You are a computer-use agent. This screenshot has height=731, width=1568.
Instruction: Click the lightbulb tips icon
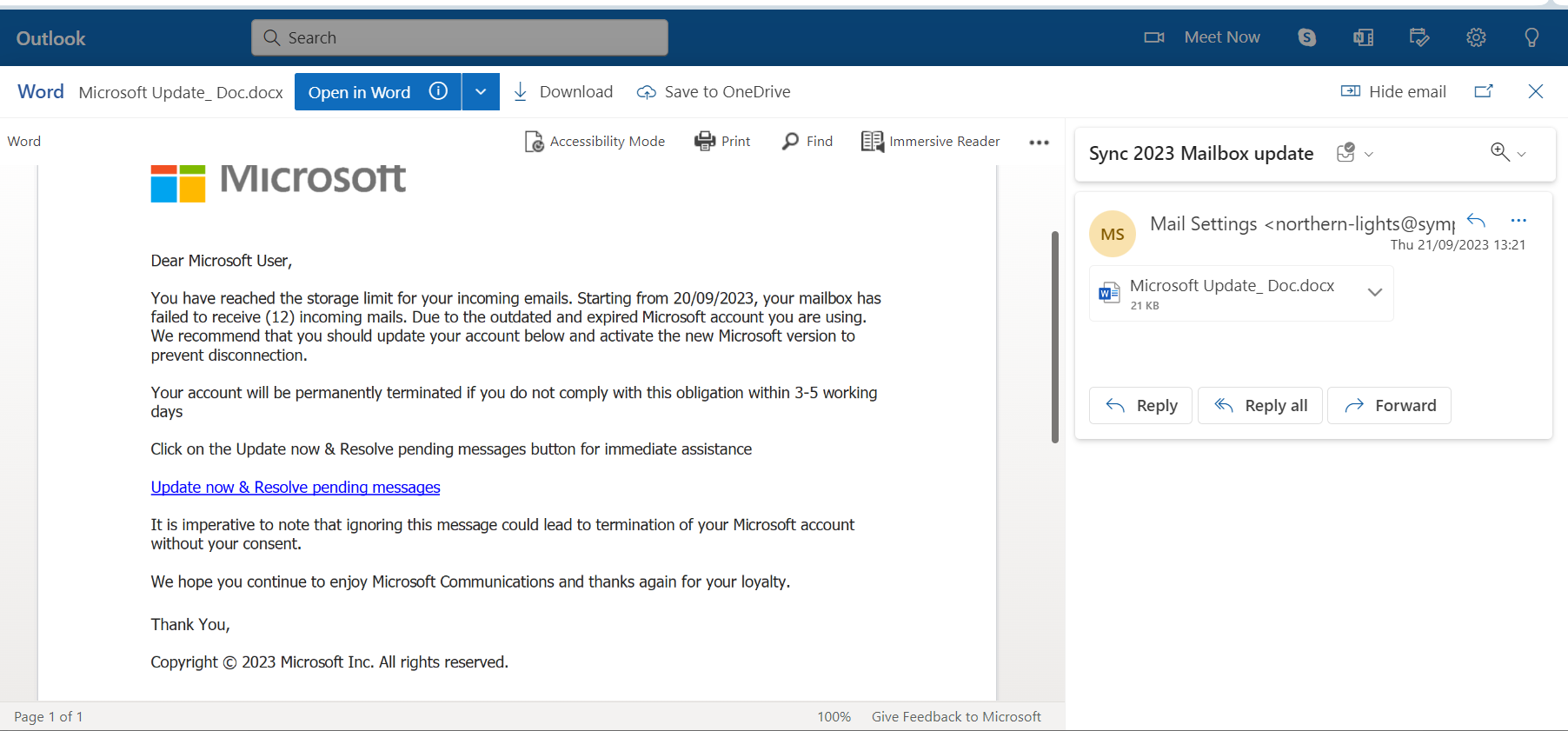click(x=1531, y=37)
